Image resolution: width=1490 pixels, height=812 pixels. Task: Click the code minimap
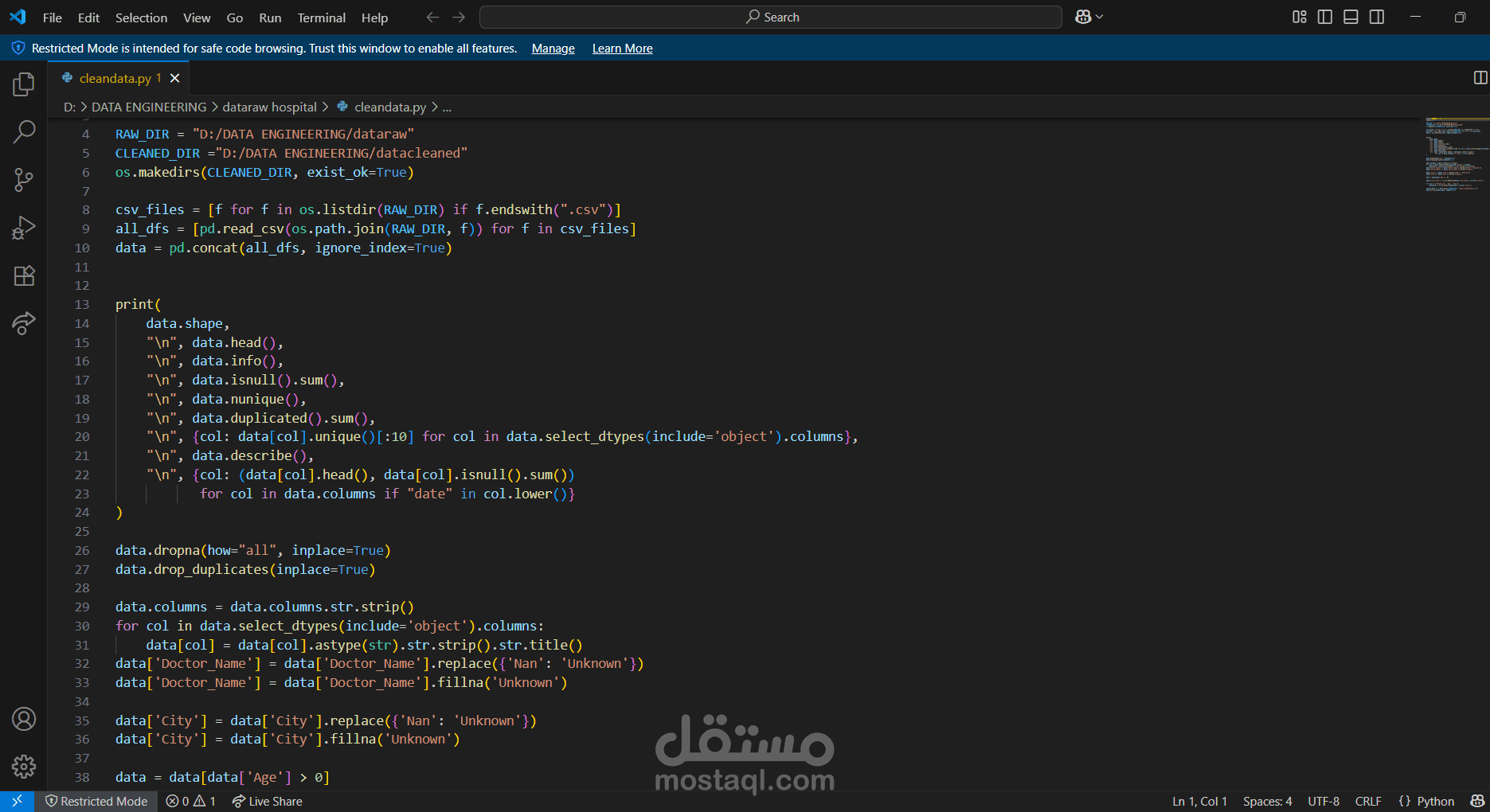pyautogui.click(x=1456, y=154)
